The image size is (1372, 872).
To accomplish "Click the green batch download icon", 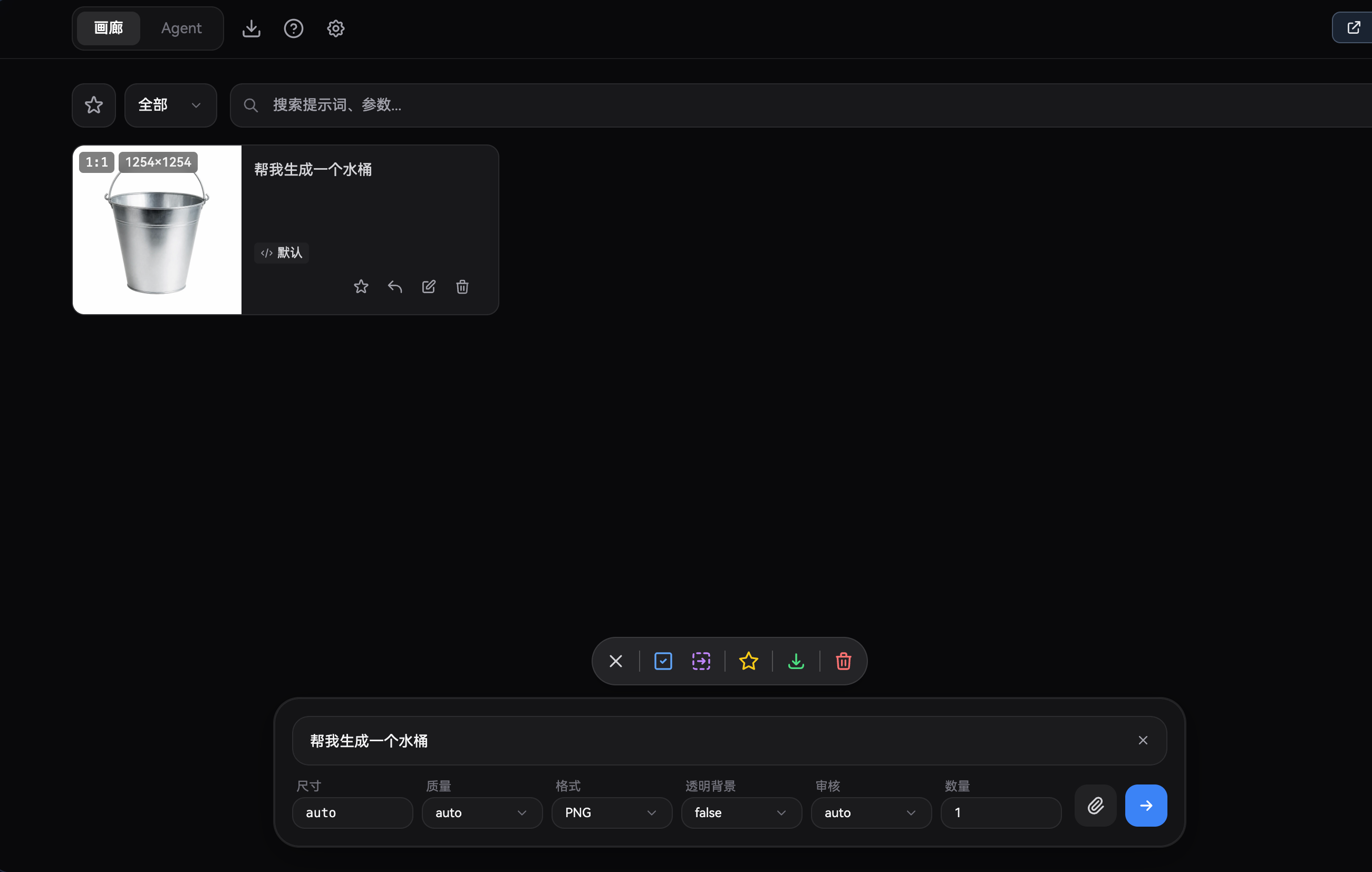I will coord(796,661).
